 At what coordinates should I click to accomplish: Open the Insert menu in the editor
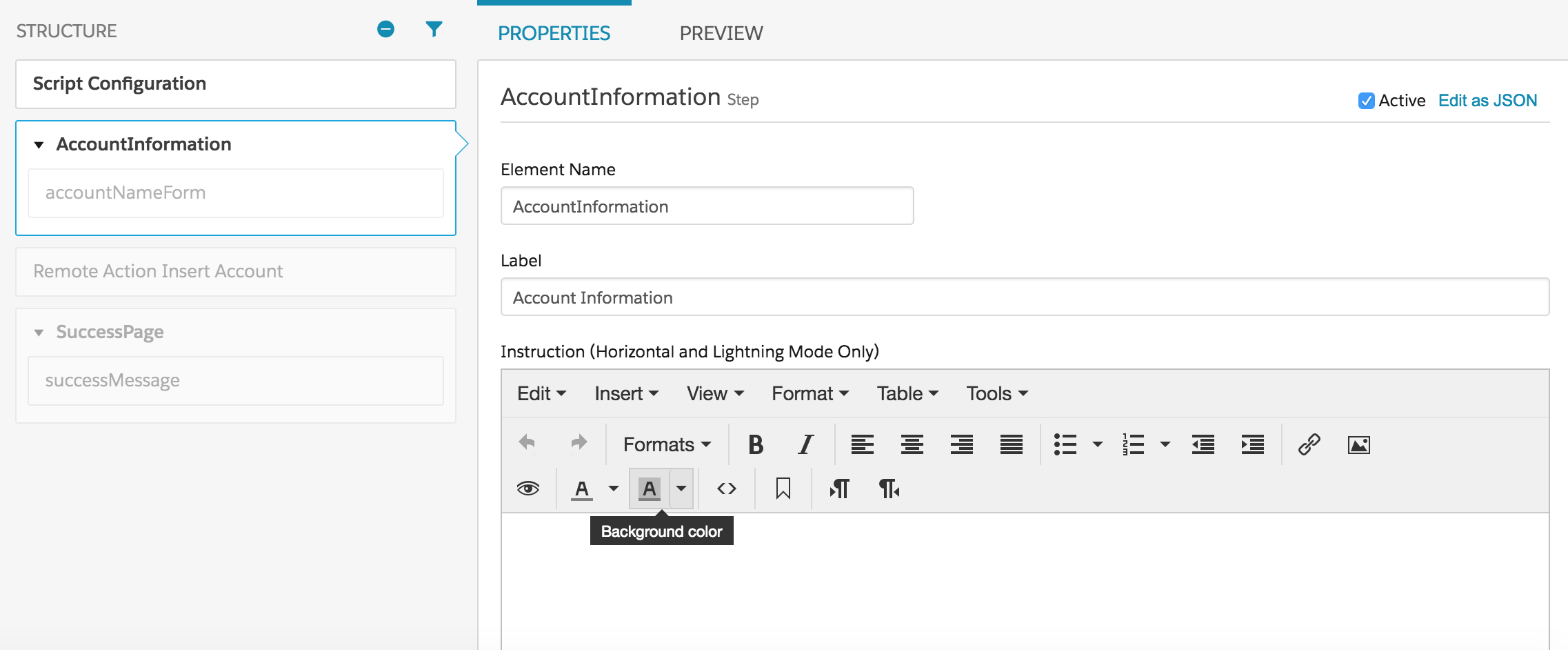[626, 393]
